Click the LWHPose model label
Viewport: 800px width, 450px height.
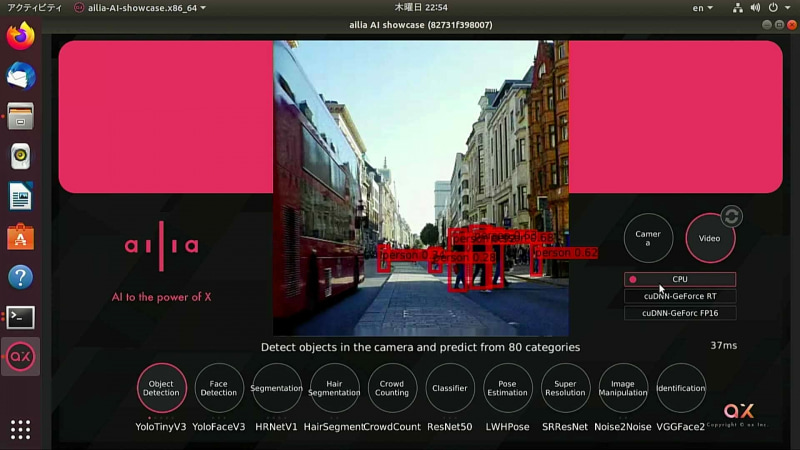(x=507, y=427)
